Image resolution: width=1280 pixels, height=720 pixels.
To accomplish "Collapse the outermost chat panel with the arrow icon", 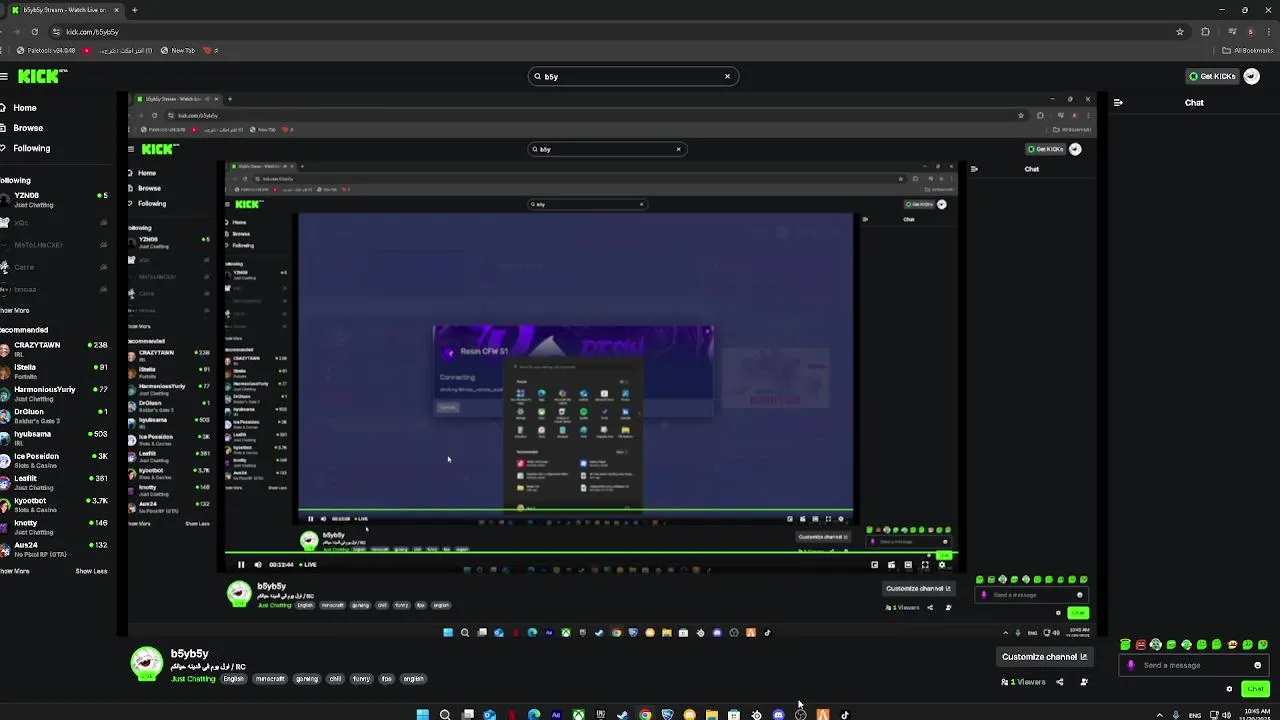I will 1118,102.
